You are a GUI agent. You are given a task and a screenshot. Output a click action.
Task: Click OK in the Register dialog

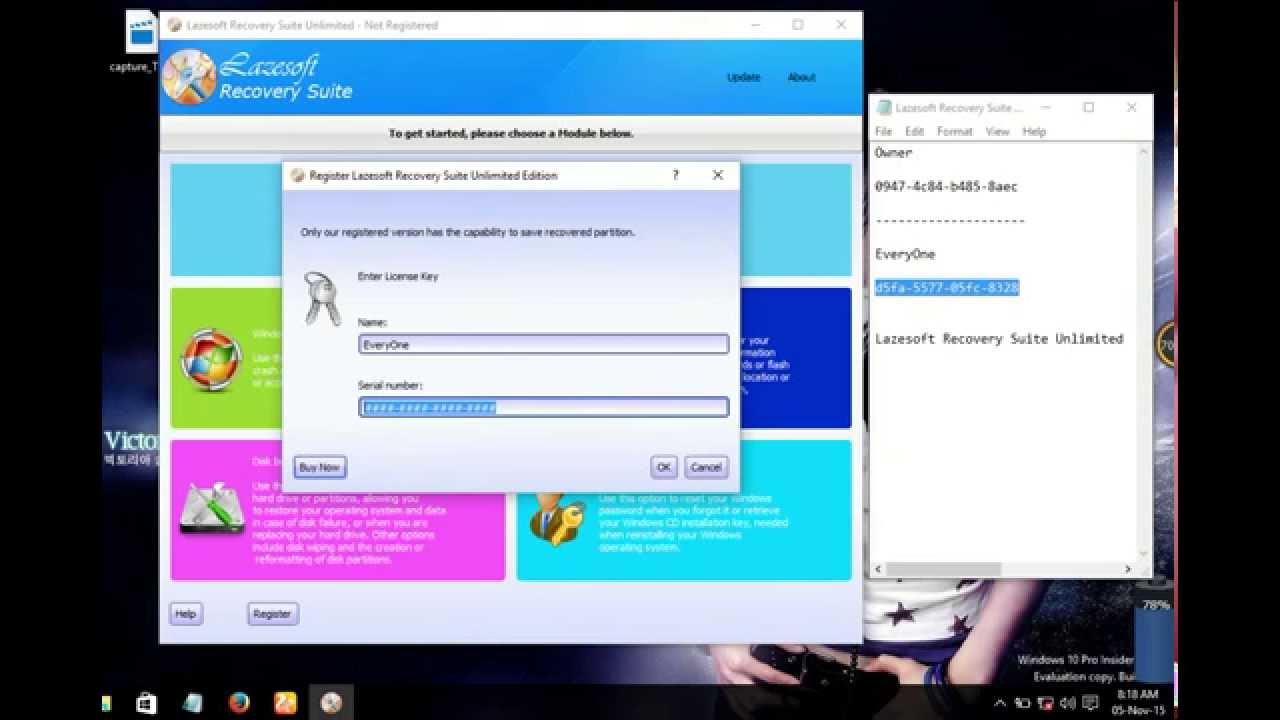point(664,467)
